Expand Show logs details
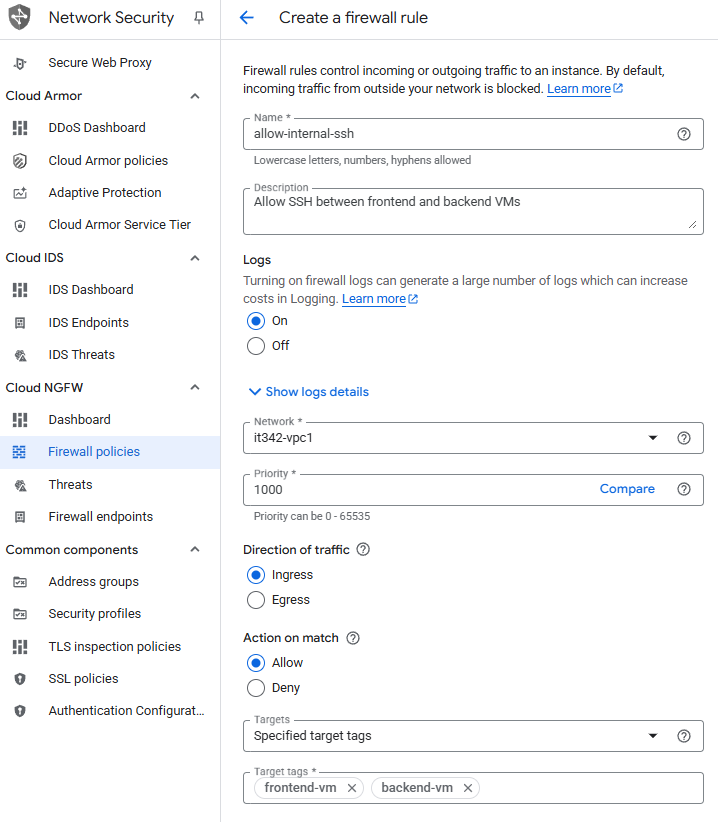Screen dimensions: 718x822 pyautogui.click(x=308, y=392)
